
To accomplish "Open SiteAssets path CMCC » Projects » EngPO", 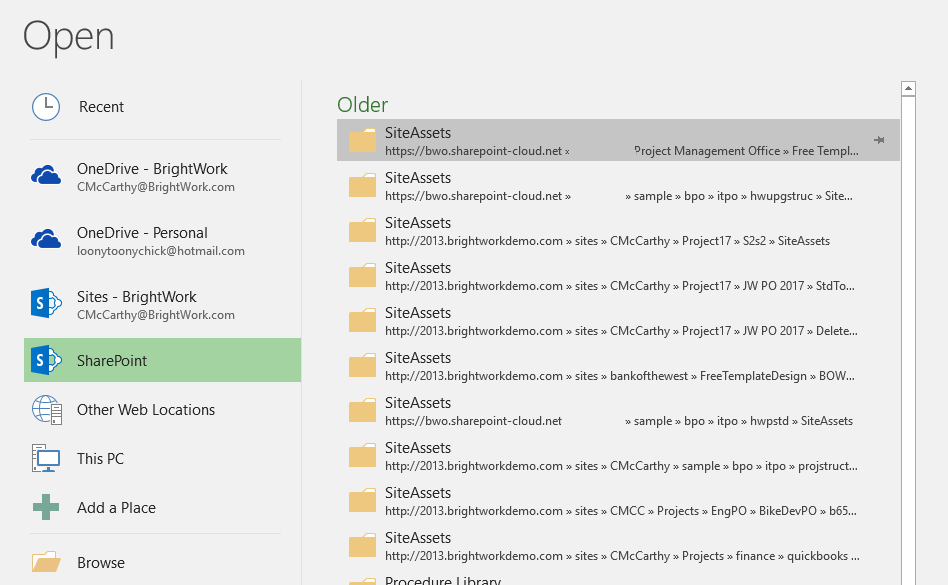I will point(618,500).
